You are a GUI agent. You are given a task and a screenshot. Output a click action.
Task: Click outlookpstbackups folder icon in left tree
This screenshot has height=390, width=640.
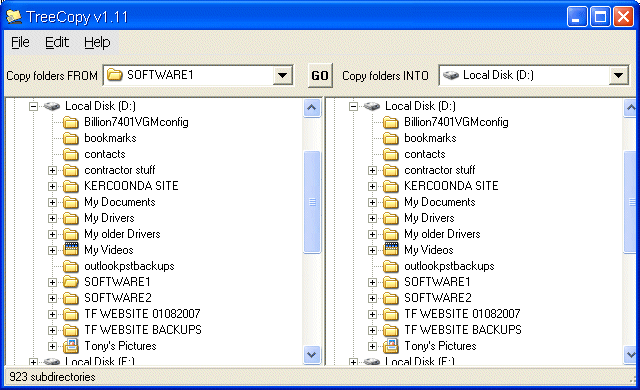pyautogui.click(x=71, y=266)
